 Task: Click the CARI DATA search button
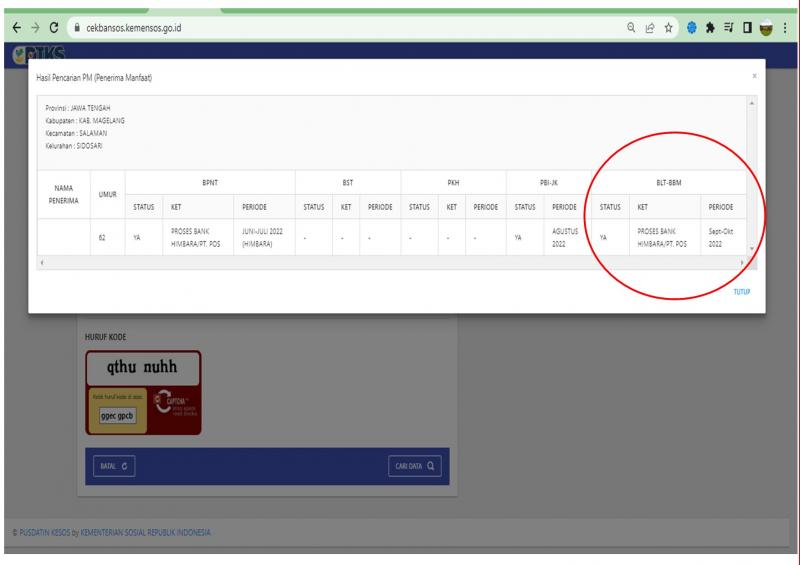(412, 464)
